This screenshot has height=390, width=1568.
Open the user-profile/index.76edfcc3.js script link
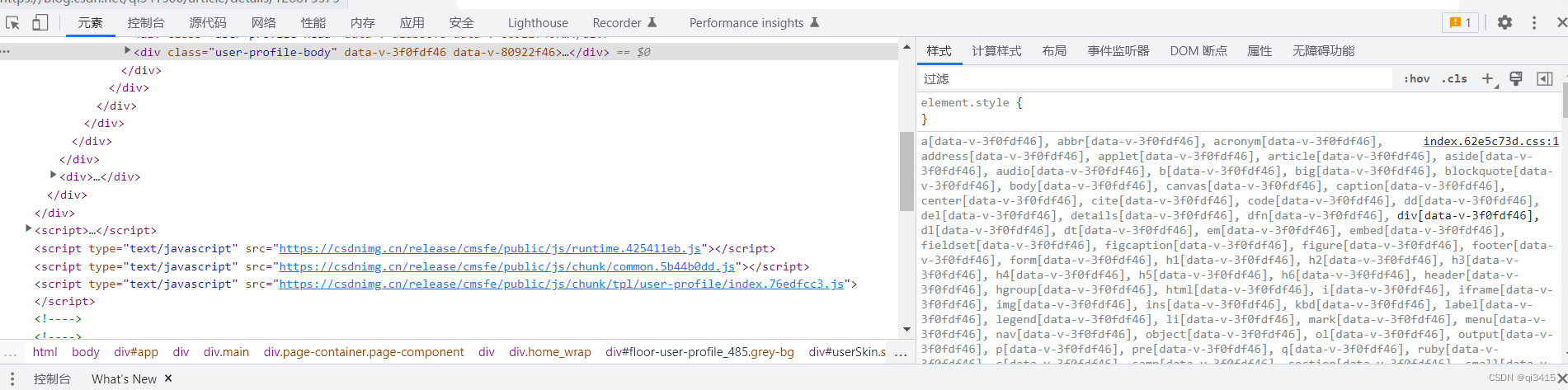[x=562, y=284]
